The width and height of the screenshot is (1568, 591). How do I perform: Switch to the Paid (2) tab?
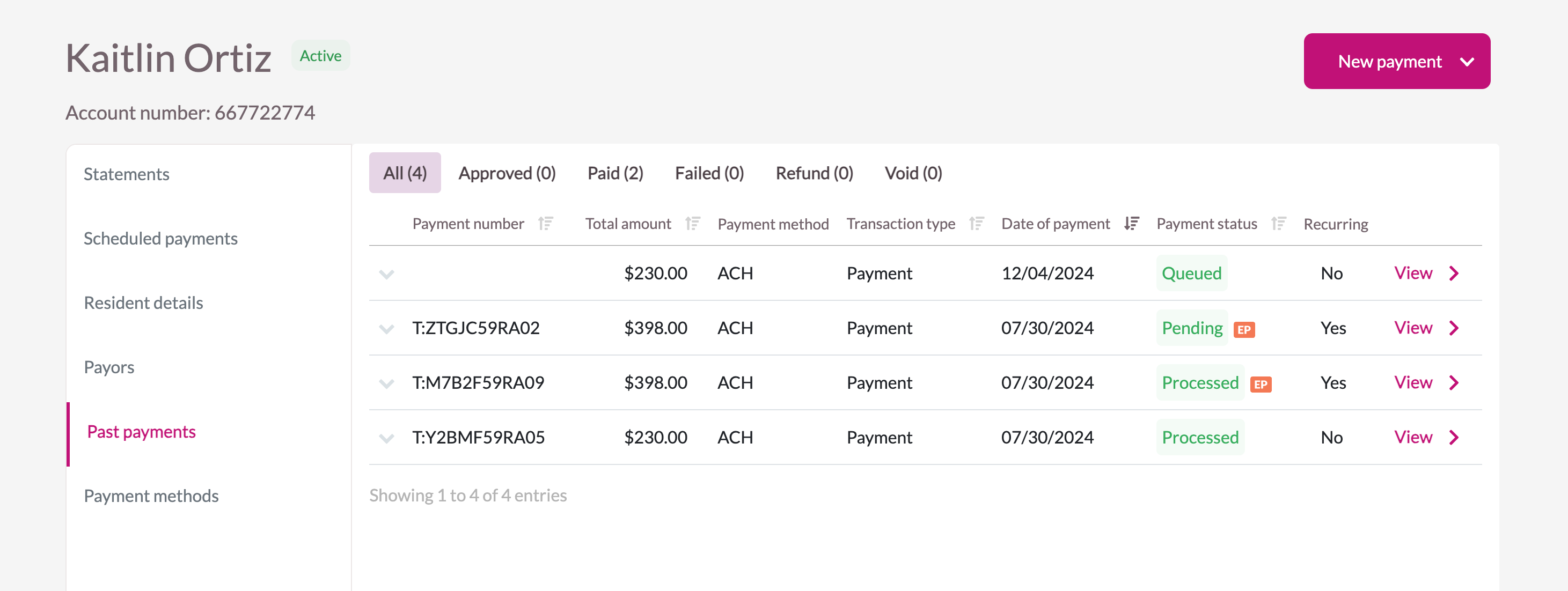(615, 173)
